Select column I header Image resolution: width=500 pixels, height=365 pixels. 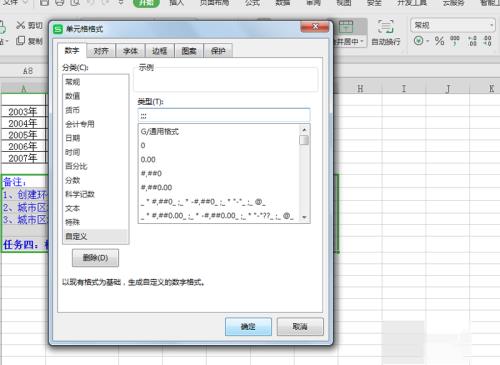pyautogui.click(x=404, y=88)
